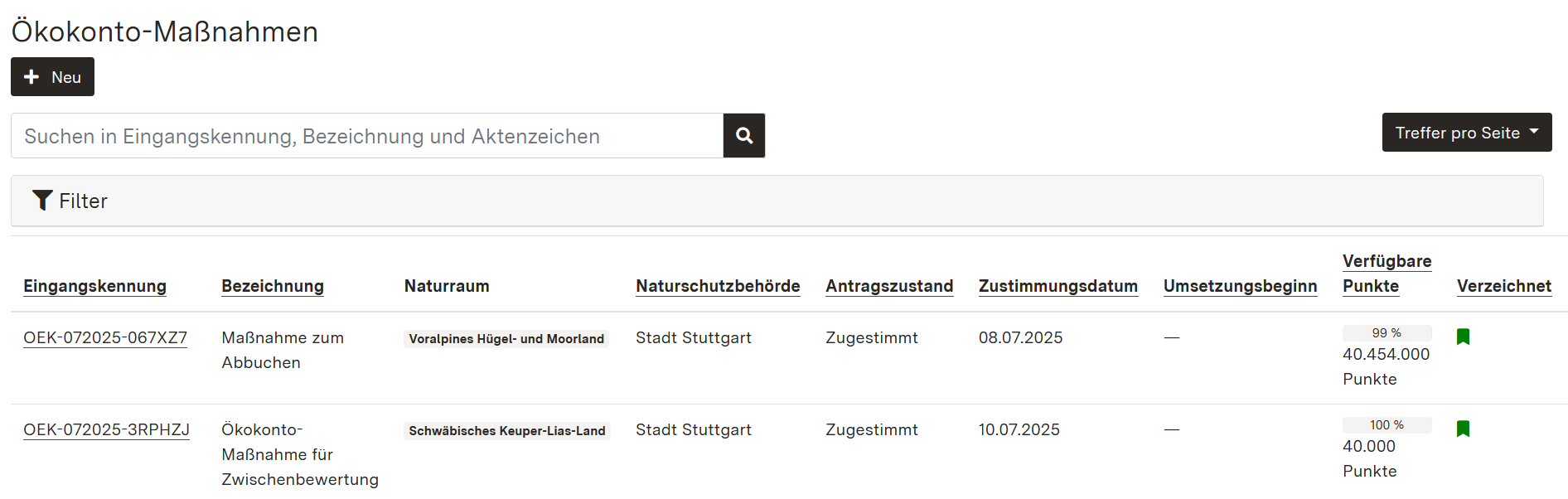Click the 99 % progress bar

tap(1387, 333)
